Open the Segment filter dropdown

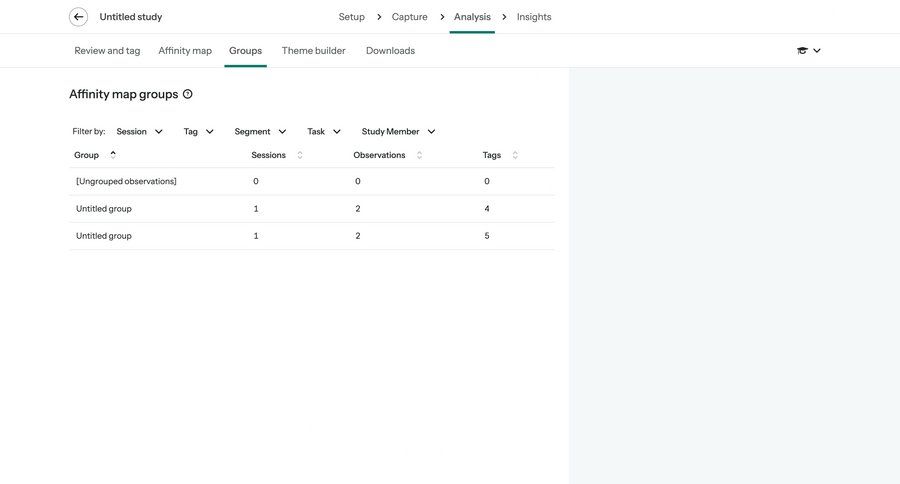260,131
